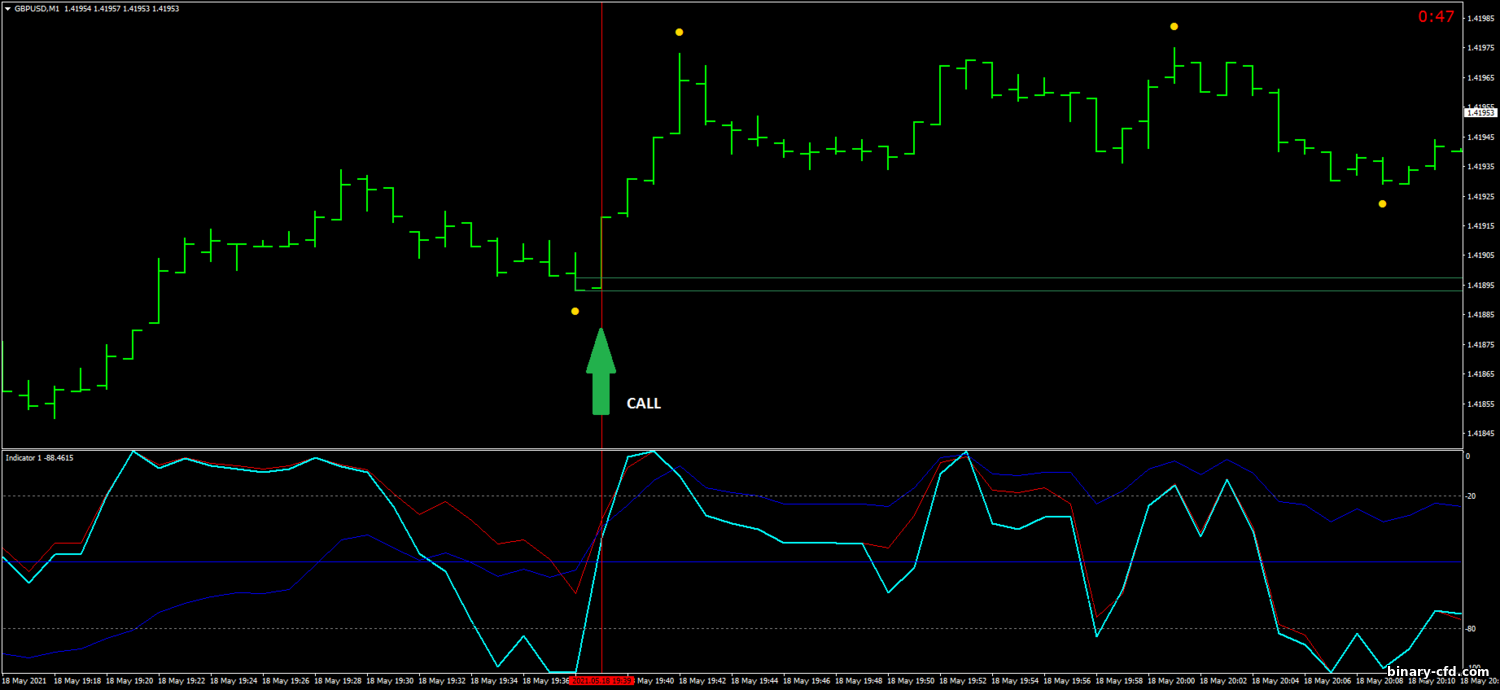Click the 1.41905 price axis label
The width and height of the screenshot is (1500, 690).
(x=1482, y=255)
